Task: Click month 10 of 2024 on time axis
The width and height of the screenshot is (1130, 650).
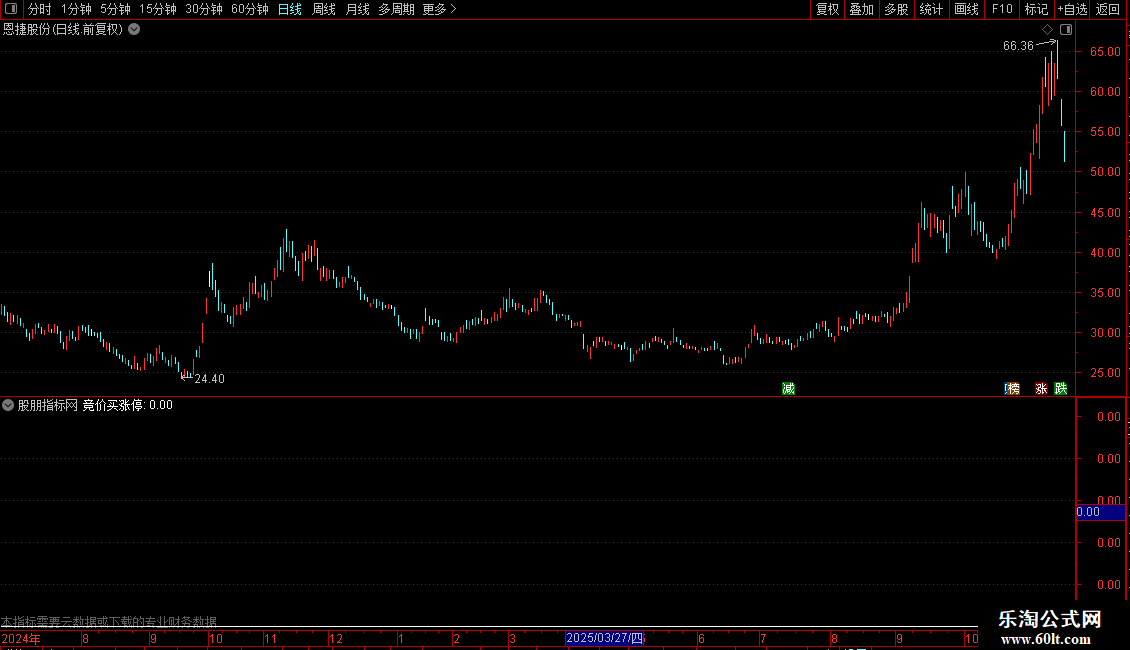Action: 215,638
